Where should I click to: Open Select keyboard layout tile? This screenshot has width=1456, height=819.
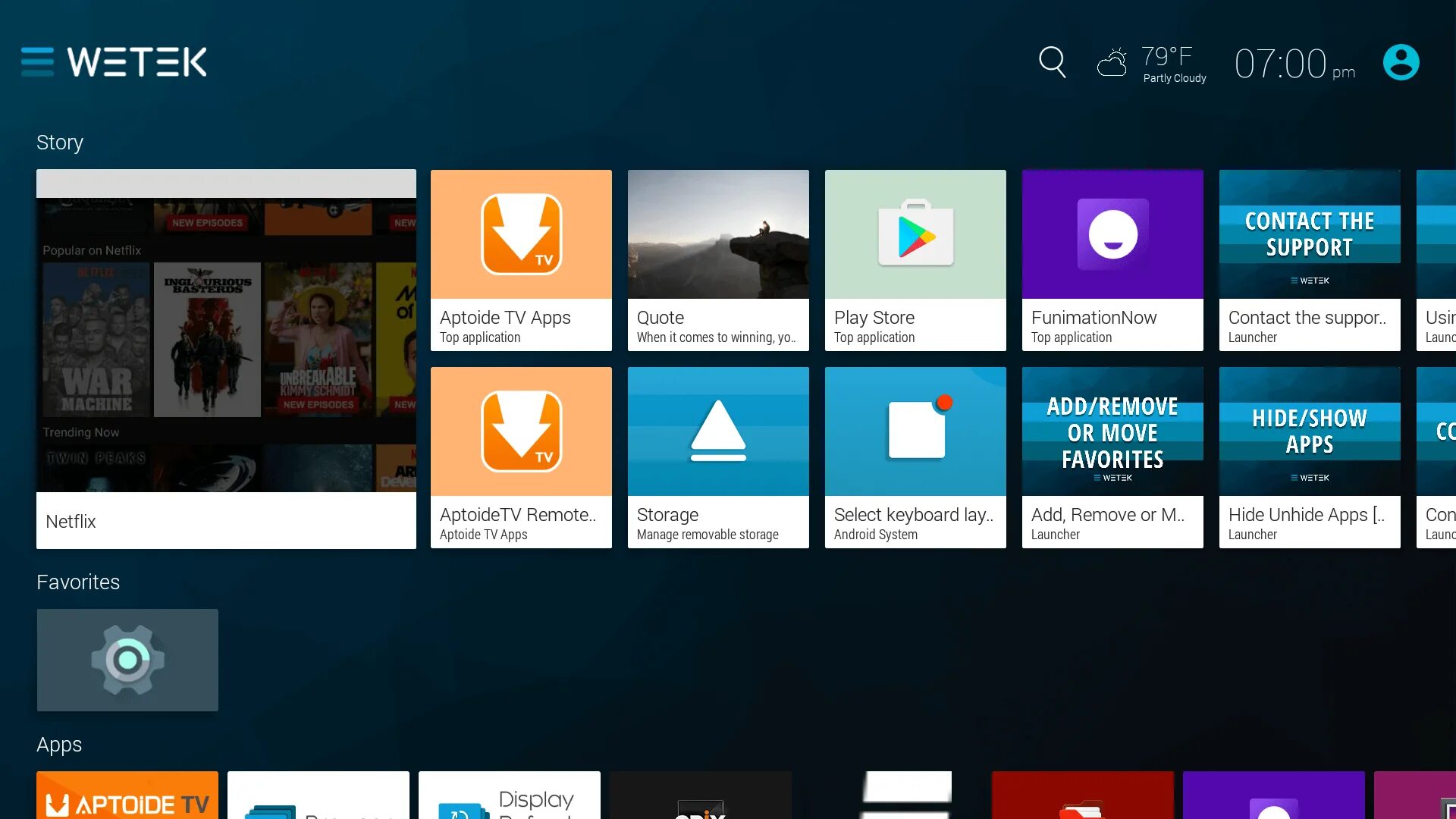[x=915, y=457]
